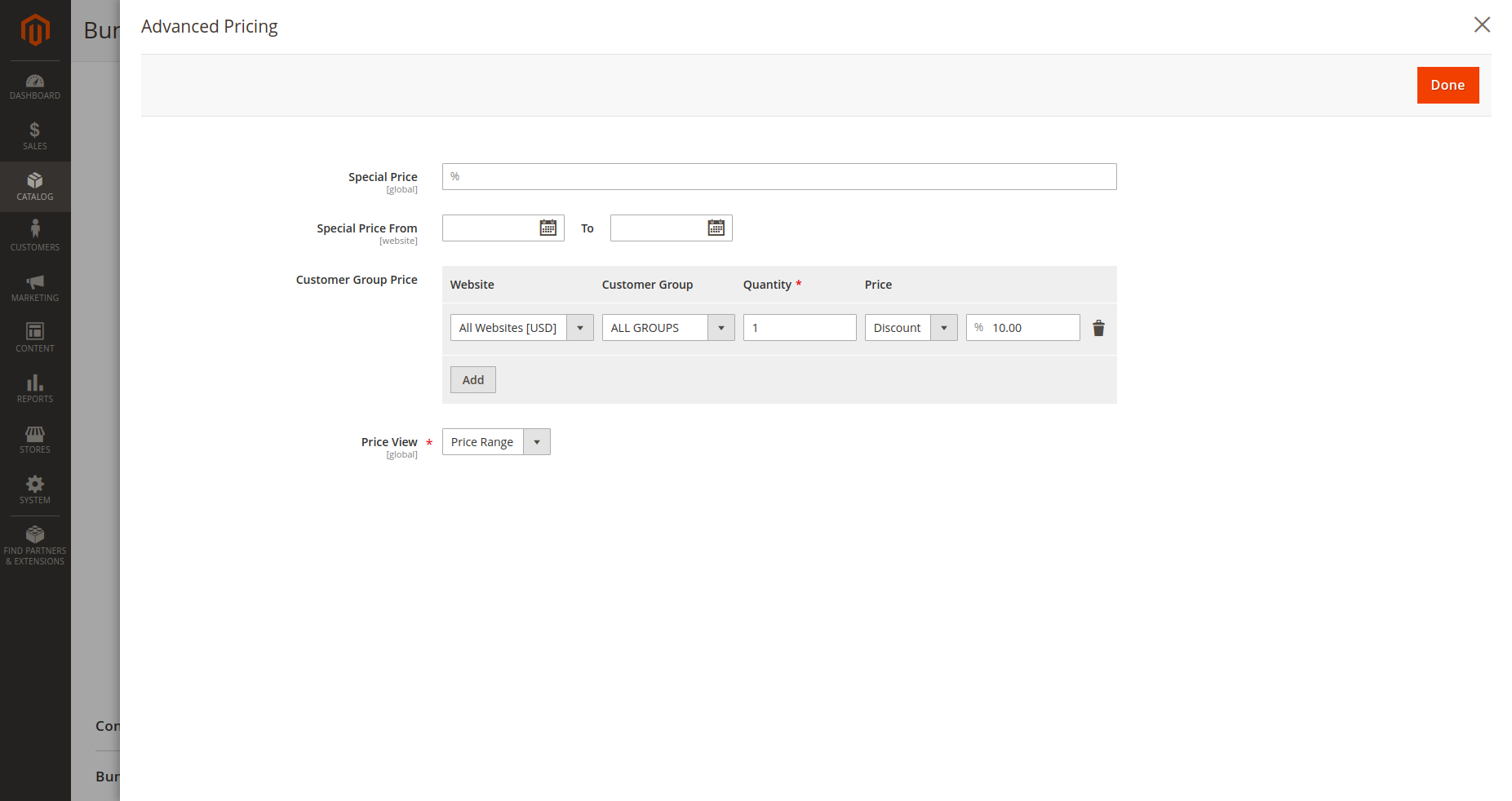The height and width of the screenshot is (801, 1512).
Task: Close the Advanced Pricing panel
Action: (1482, 24)
